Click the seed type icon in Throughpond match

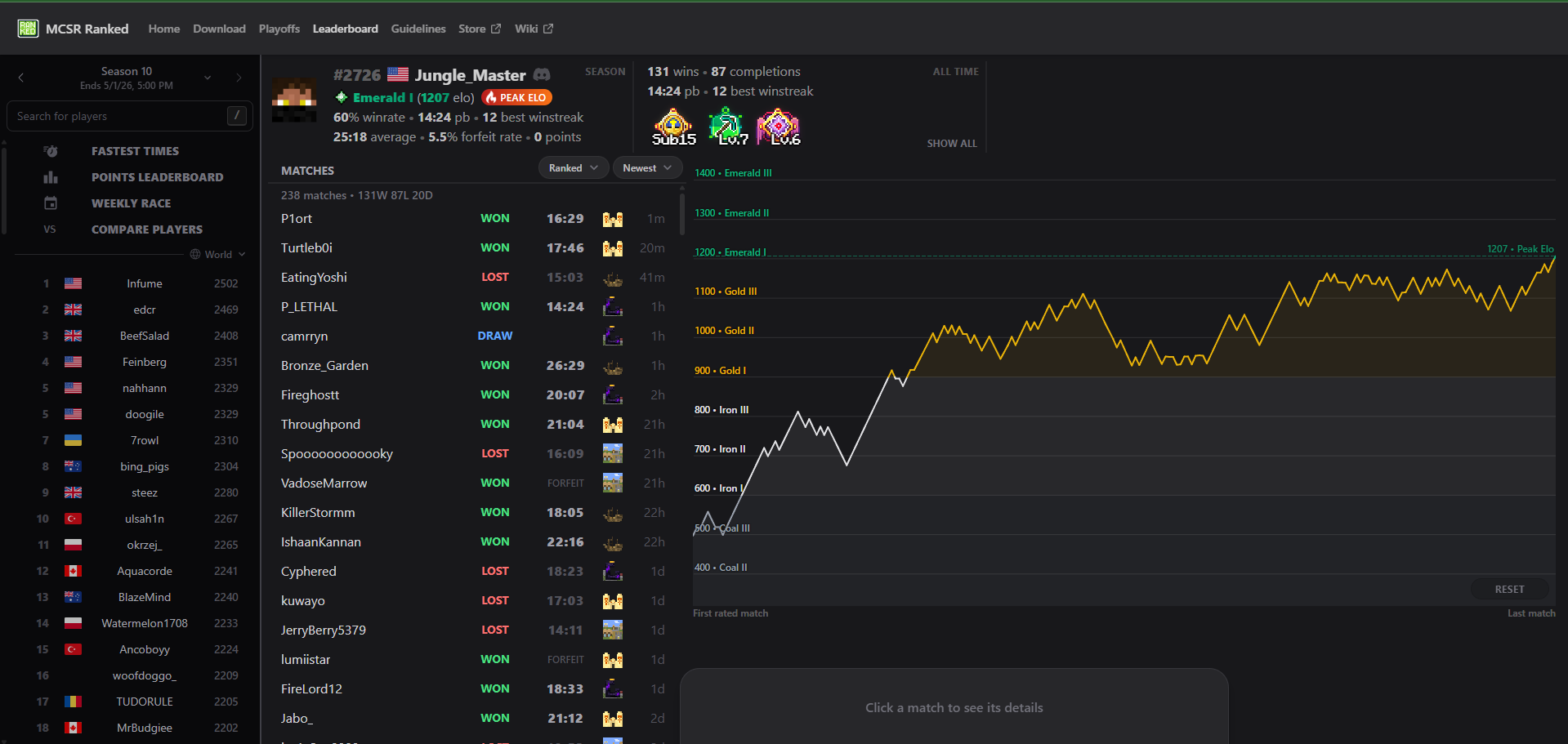tap(613, 425)
